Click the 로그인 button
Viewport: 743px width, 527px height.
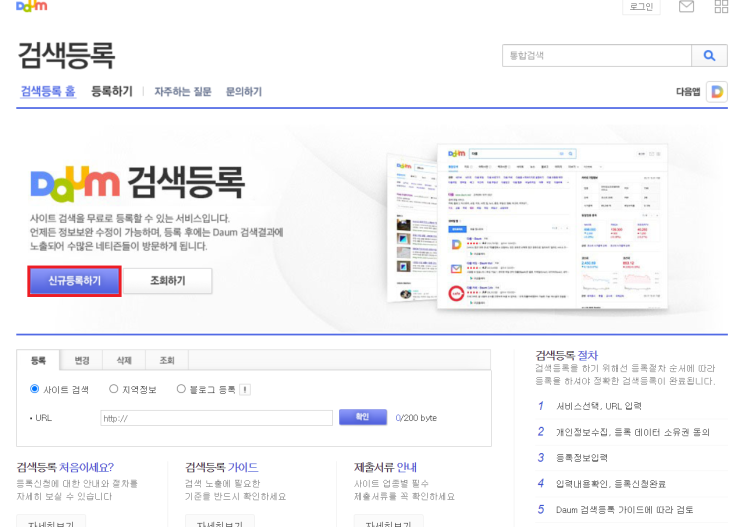[x=641, y=7]
